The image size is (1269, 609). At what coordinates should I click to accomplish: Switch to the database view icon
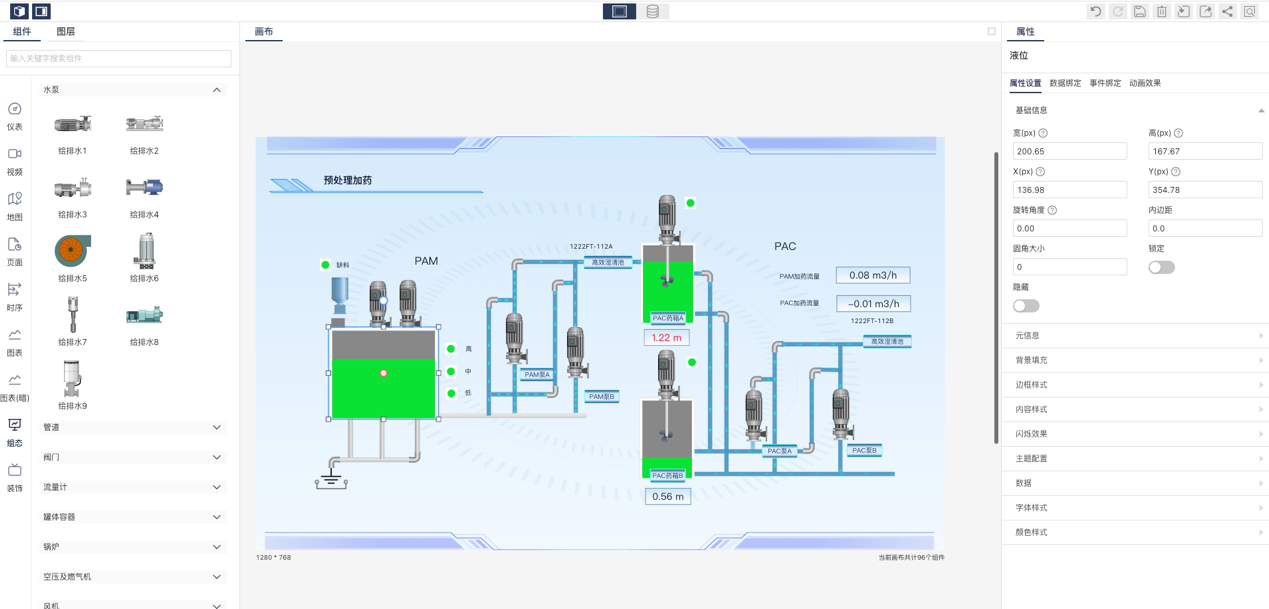point(652,12)
